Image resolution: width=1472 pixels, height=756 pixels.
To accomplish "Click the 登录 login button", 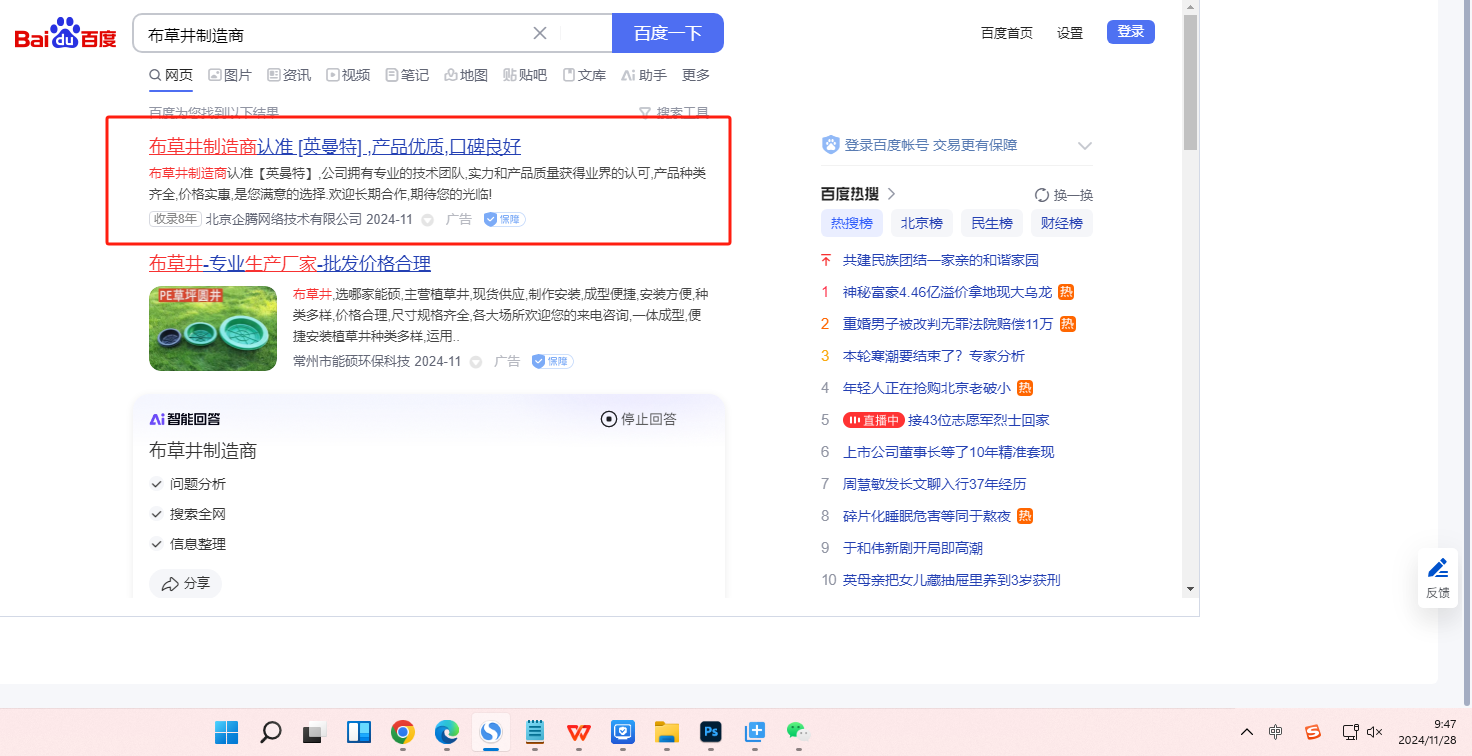I will (x=1130, y=32).
